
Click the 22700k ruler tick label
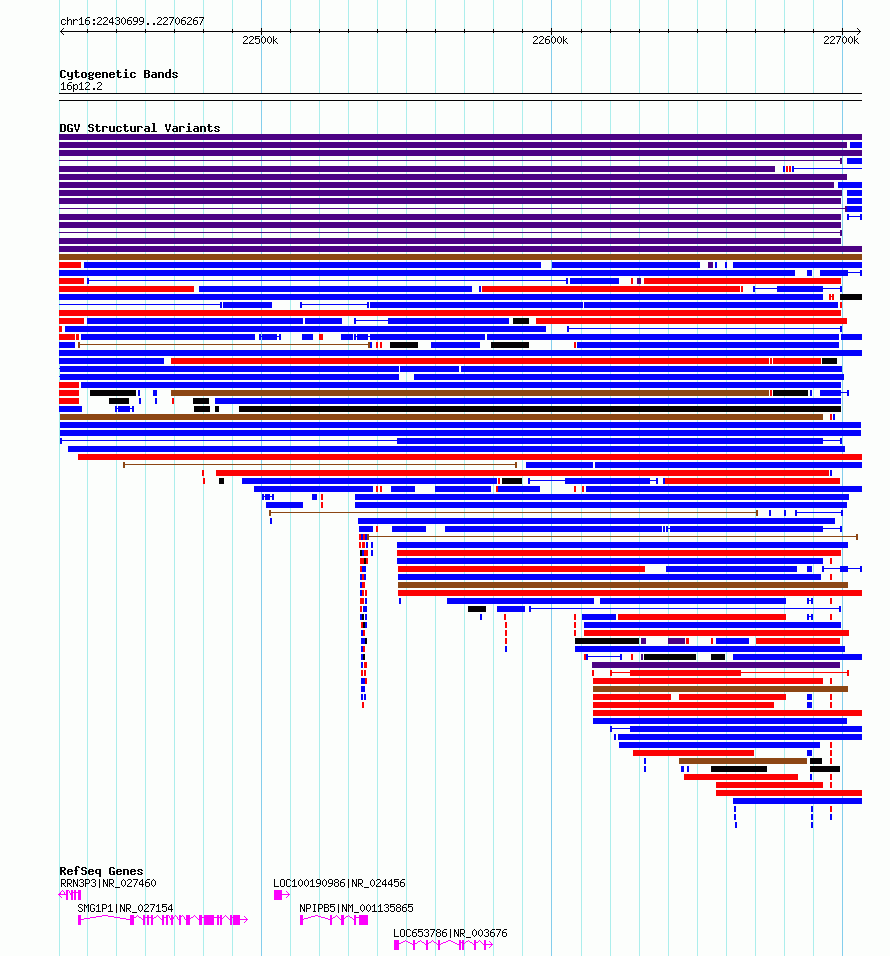click(x=841, y=40)
